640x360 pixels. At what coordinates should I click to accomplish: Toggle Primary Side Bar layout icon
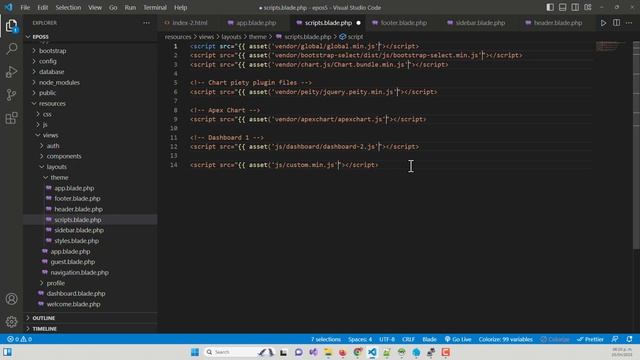(550, 7)
